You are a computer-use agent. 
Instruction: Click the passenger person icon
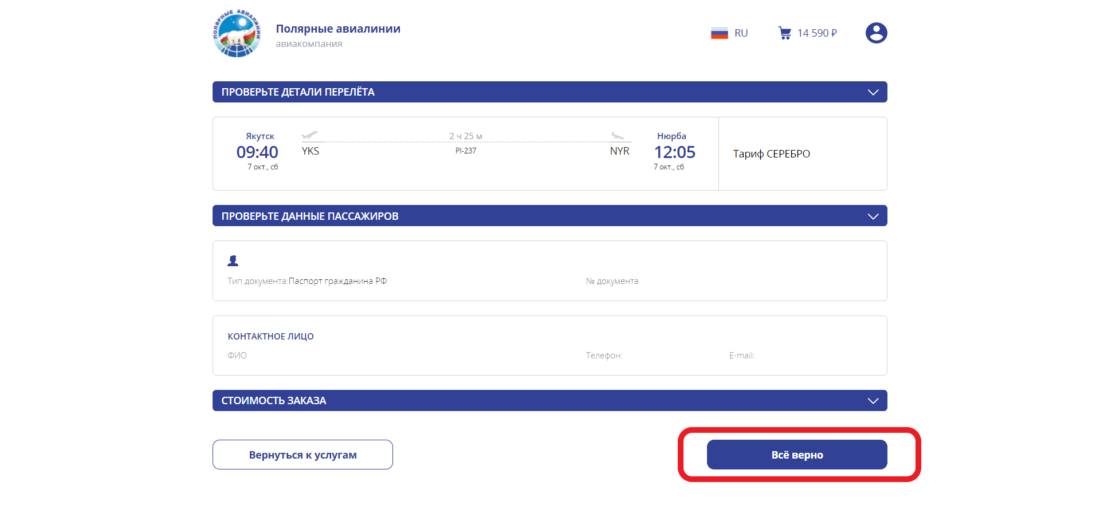[233, 260]
